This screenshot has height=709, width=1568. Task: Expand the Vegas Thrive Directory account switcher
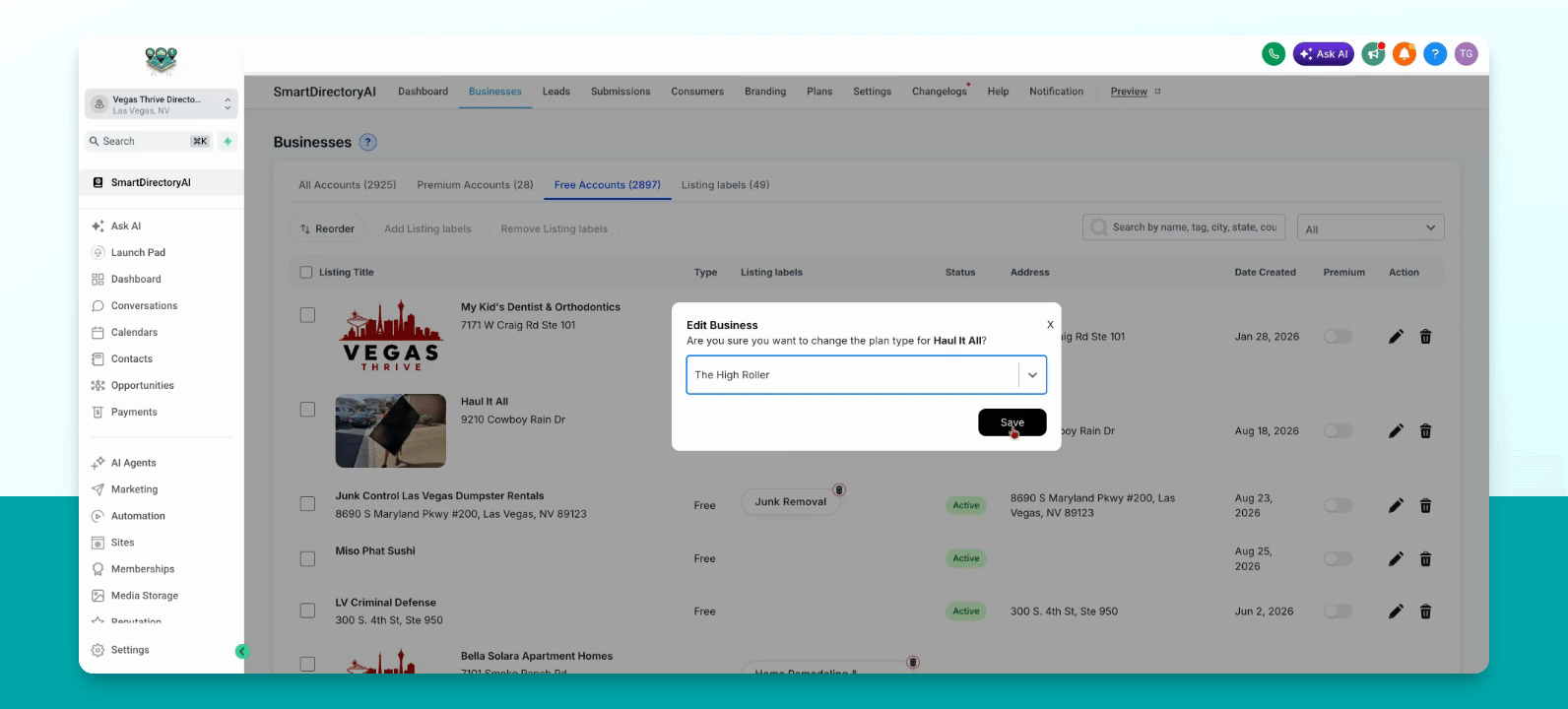coord(162,104)
